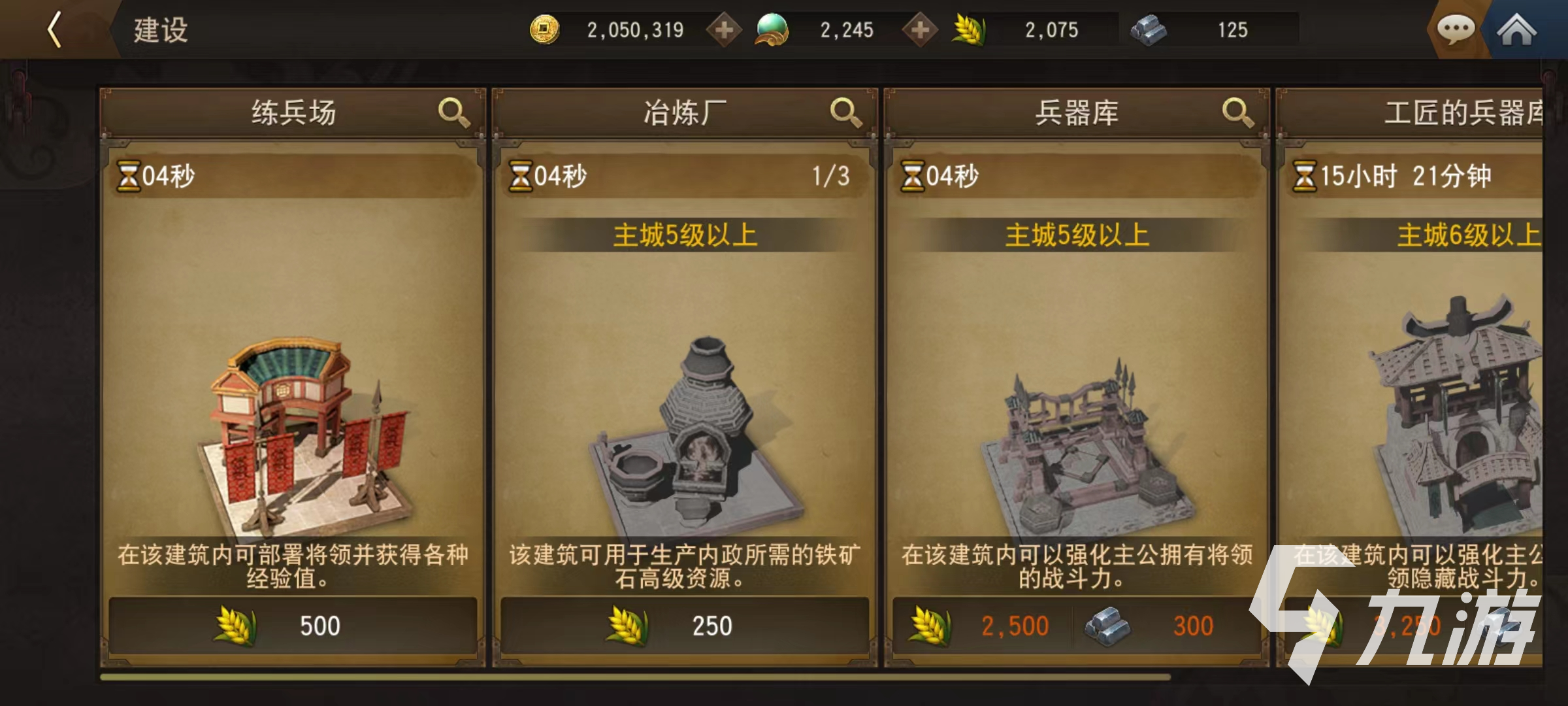Viewport: 1568px width, 706px height.
Task: Click the iron ingot resource icon in top bar
Action: (x=1148, y=30)
